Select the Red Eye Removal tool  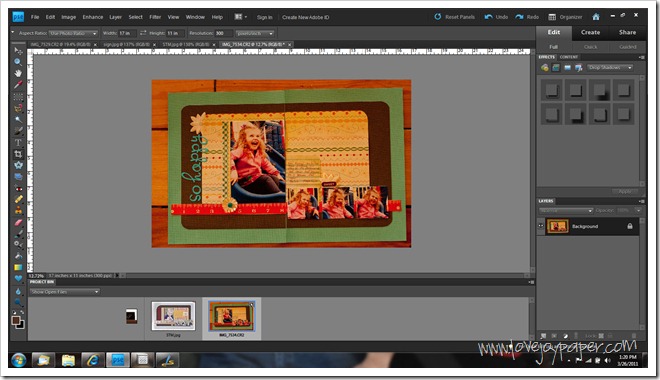pos(18,188)
